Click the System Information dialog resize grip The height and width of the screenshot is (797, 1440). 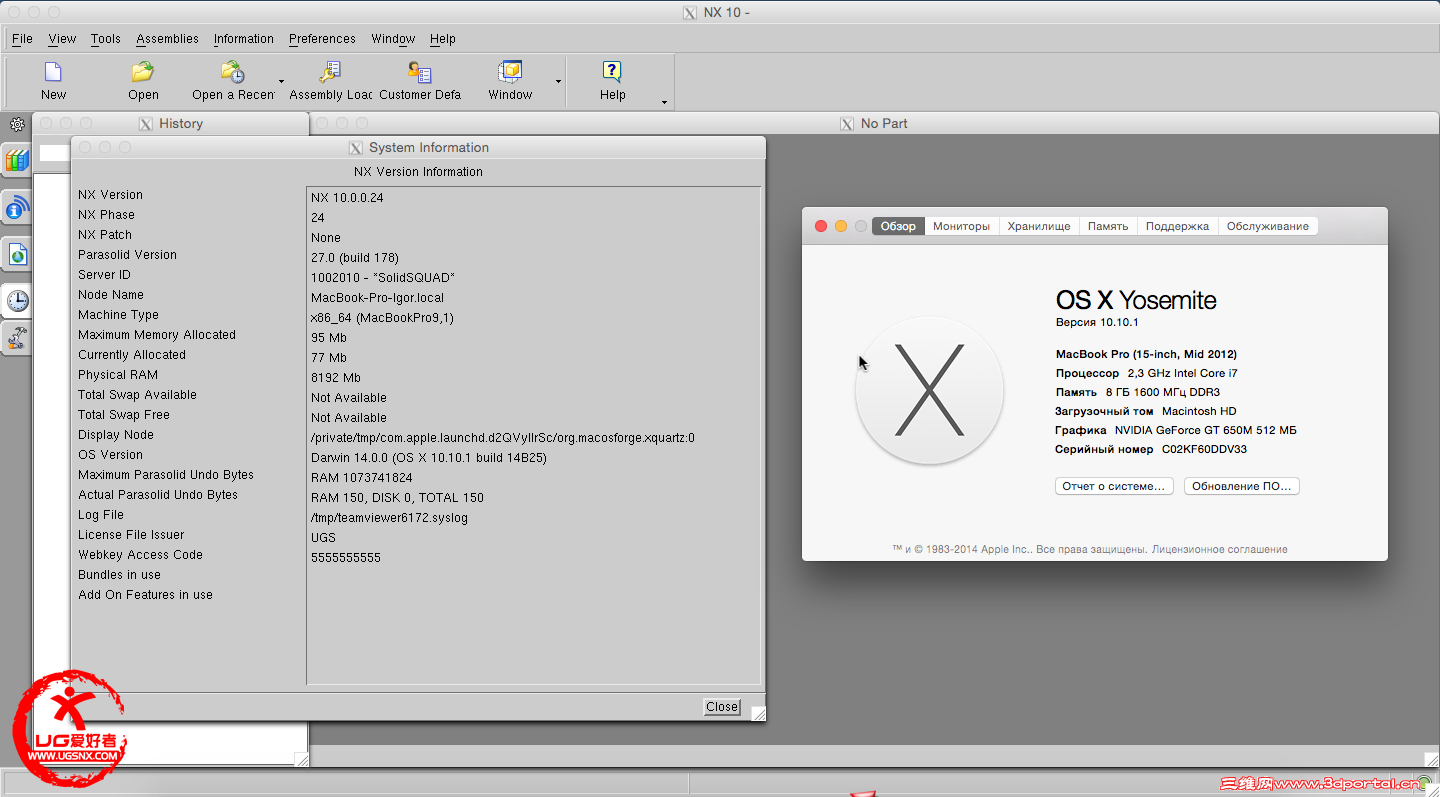click(x=758, y=713)
